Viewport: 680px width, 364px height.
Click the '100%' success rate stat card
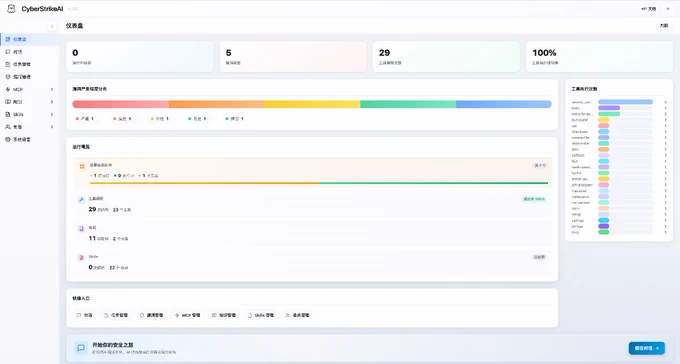point(599,57)
